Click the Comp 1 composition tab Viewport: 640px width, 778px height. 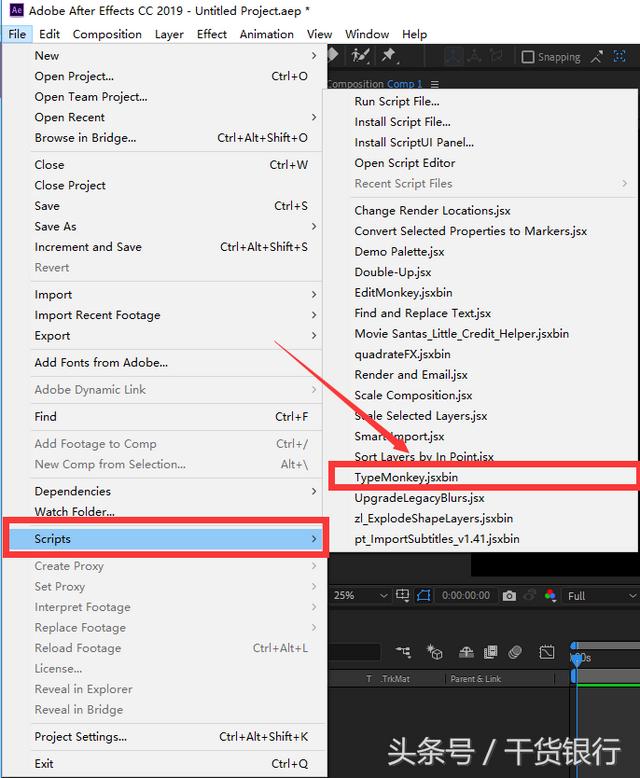(x=404, y=84)
